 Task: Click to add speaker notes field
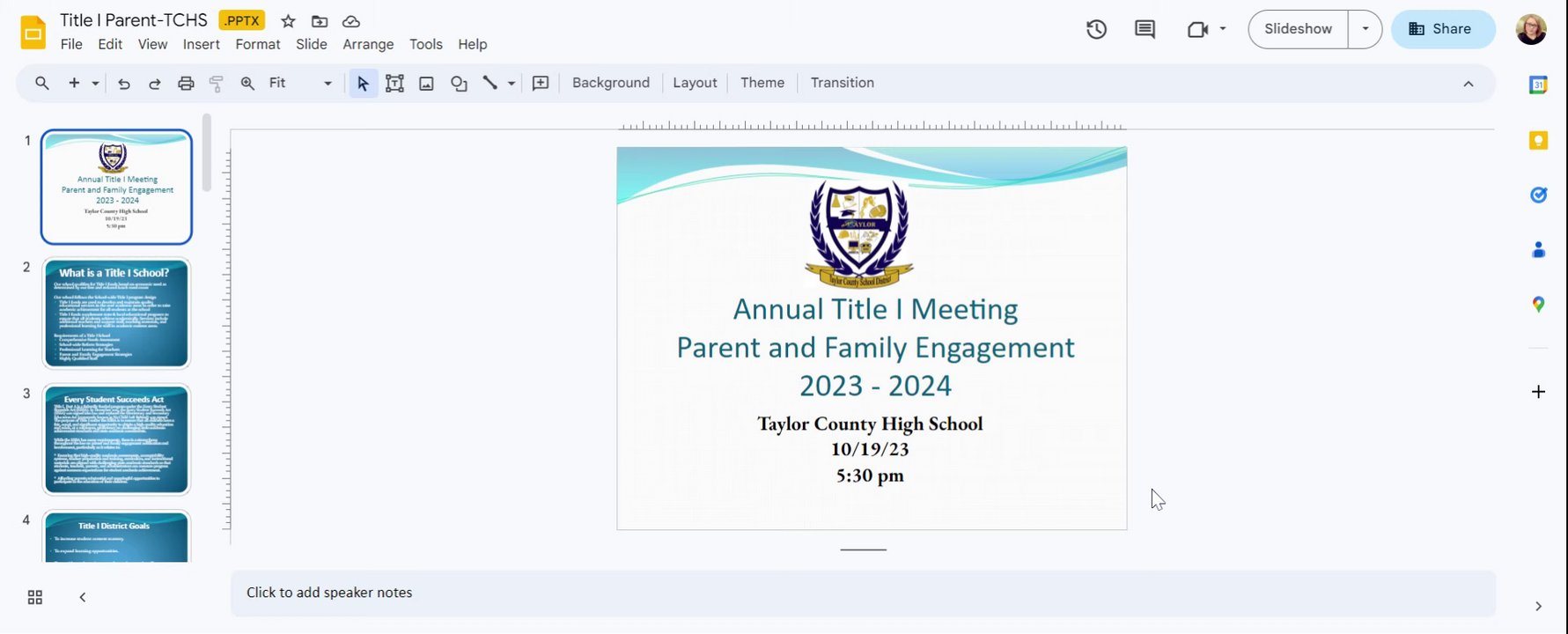[863, 593]
